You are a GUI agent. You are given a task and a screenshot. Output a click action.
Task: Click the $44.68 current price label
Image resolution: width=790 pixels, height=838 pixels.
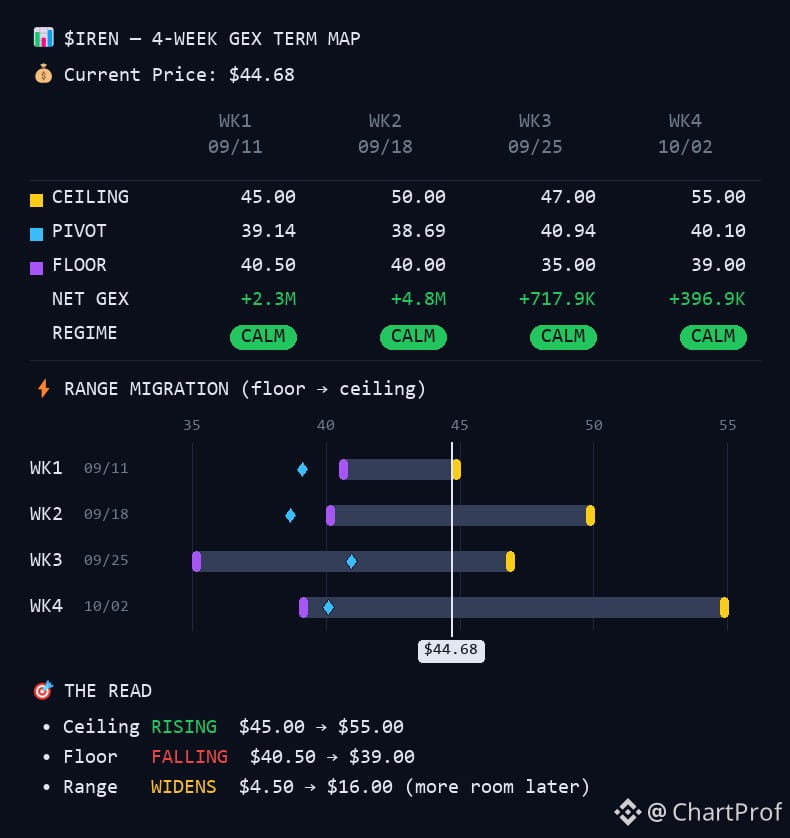coord(451,650)
